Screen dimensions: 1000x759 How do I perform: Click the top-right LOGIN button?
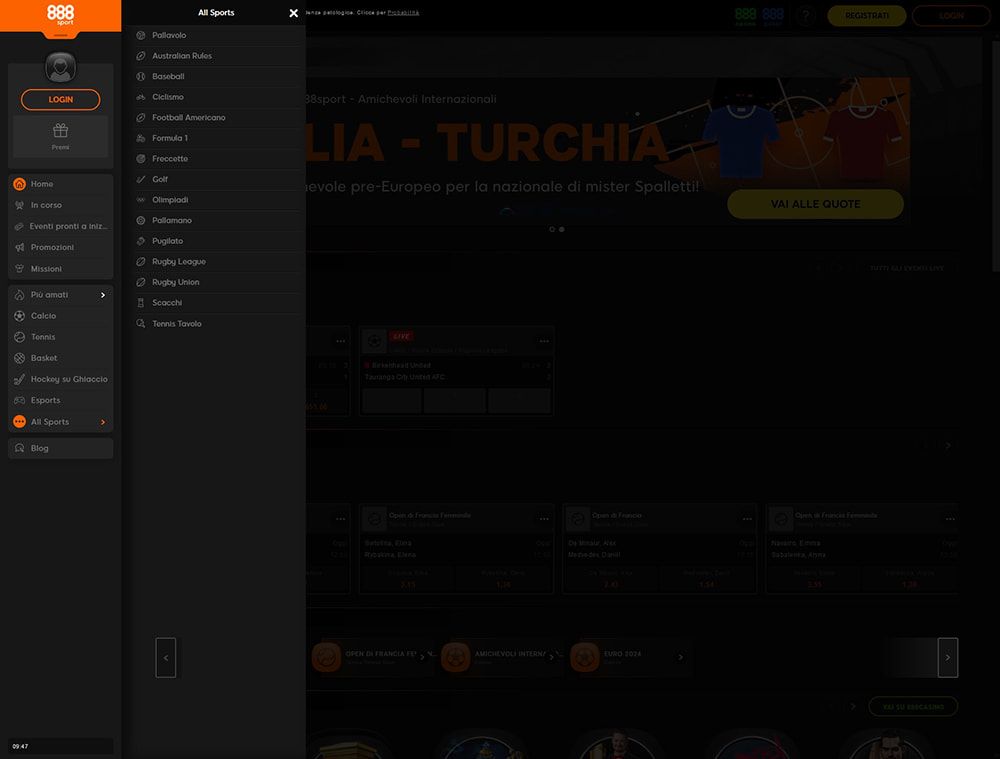[x=951, y=15]
